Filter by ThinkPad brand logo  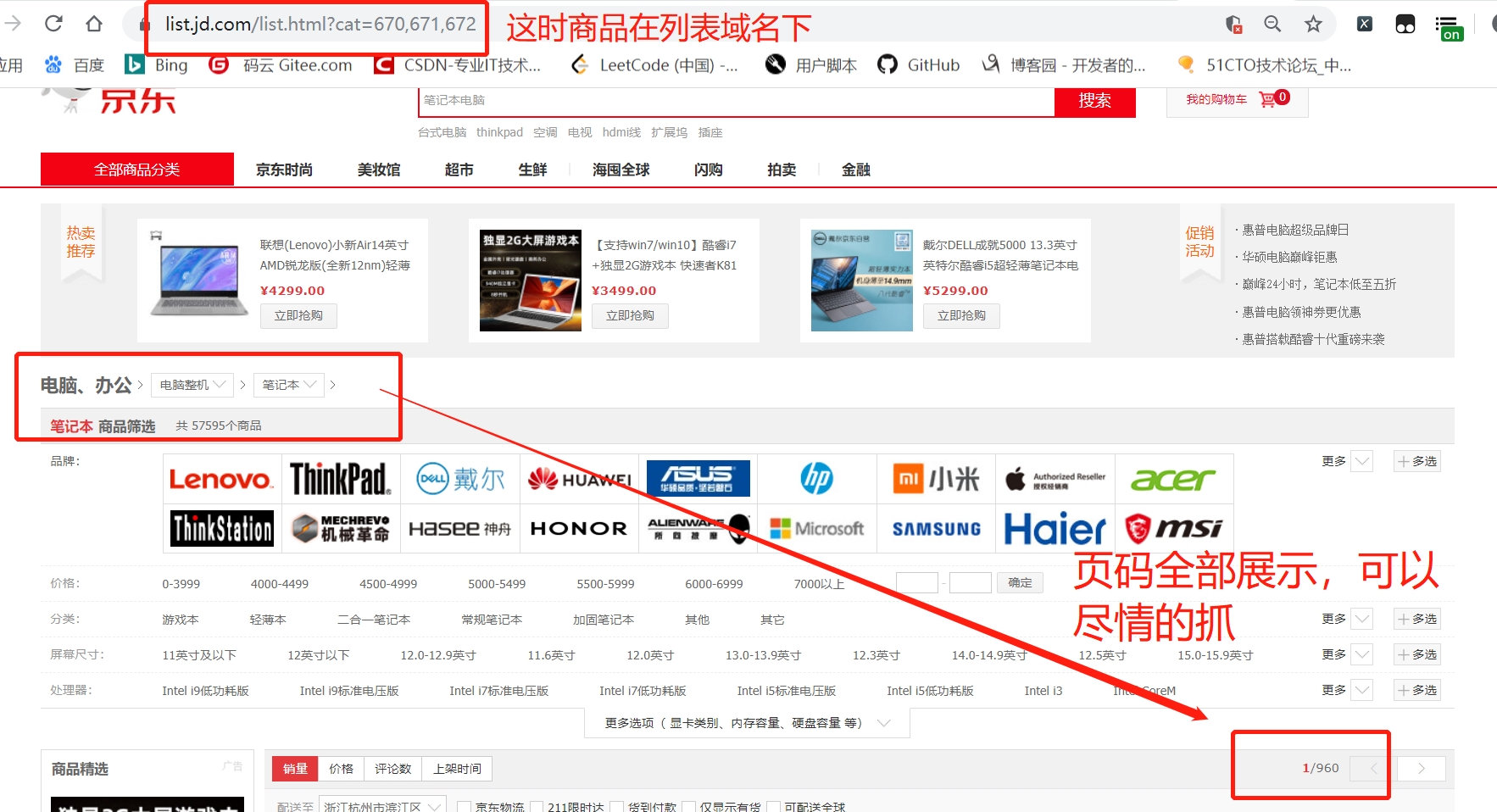[341, 479]
